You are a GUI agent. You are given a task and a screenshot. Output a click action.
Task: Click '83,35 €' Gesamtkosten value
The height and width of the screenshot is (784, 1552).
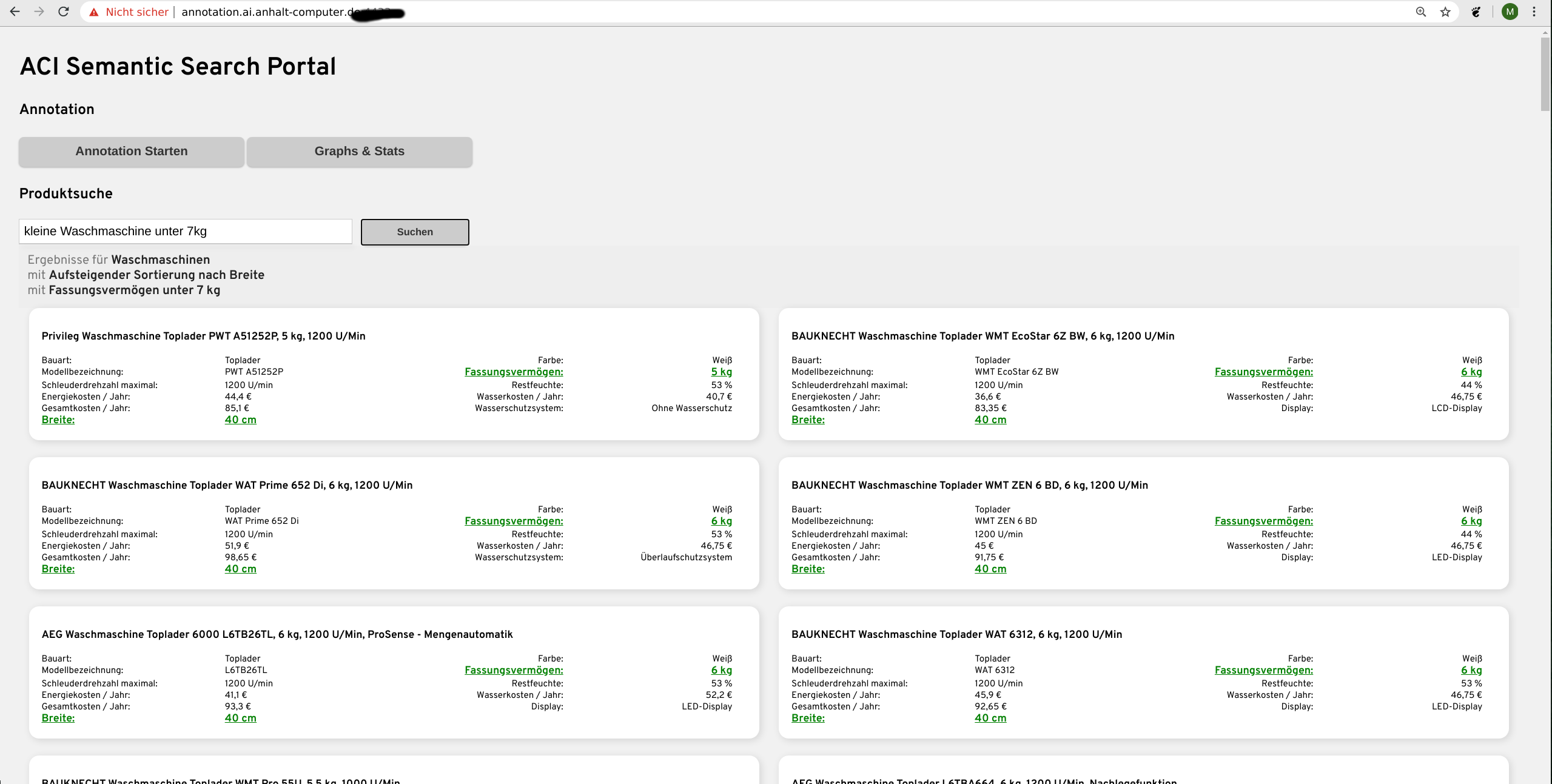[x=990, y=409]
